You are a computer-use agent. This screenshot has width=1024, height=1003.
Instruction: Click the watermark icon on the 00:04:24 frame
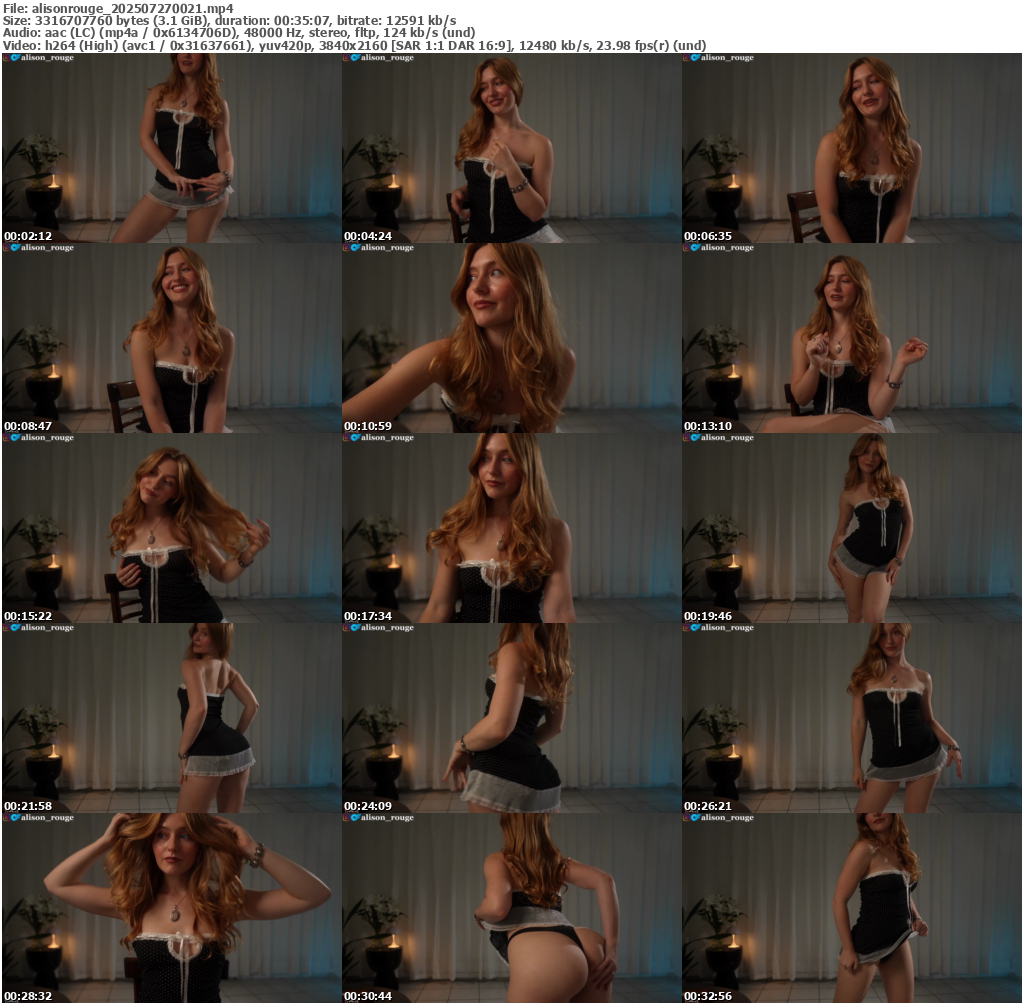pos(354,58)
